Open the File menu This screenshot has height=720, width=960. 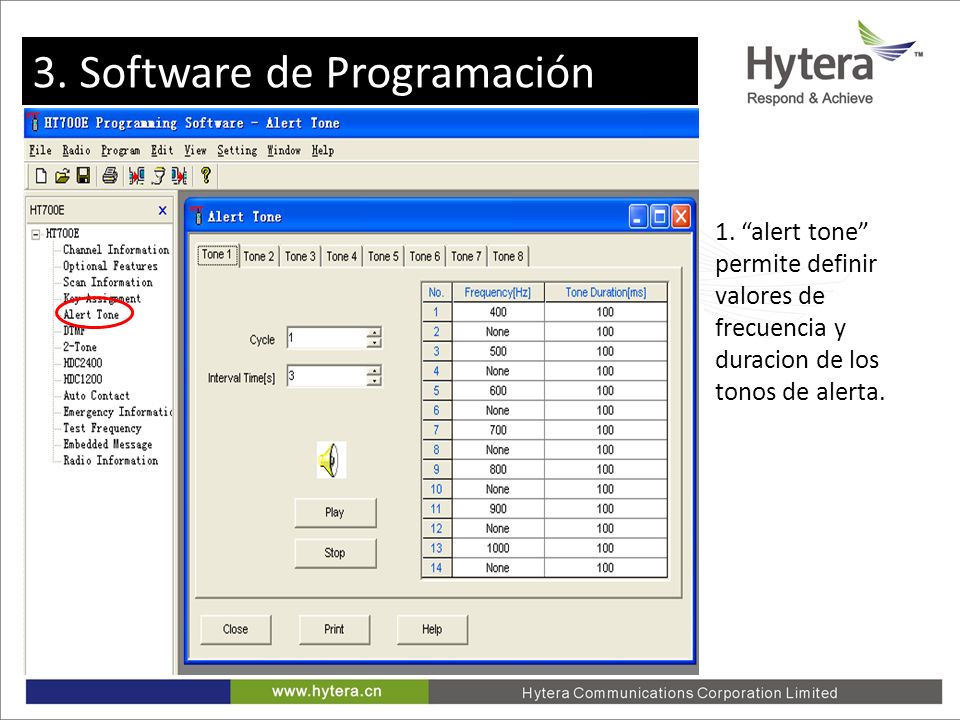pyautogui.click(x=40, y=151)
